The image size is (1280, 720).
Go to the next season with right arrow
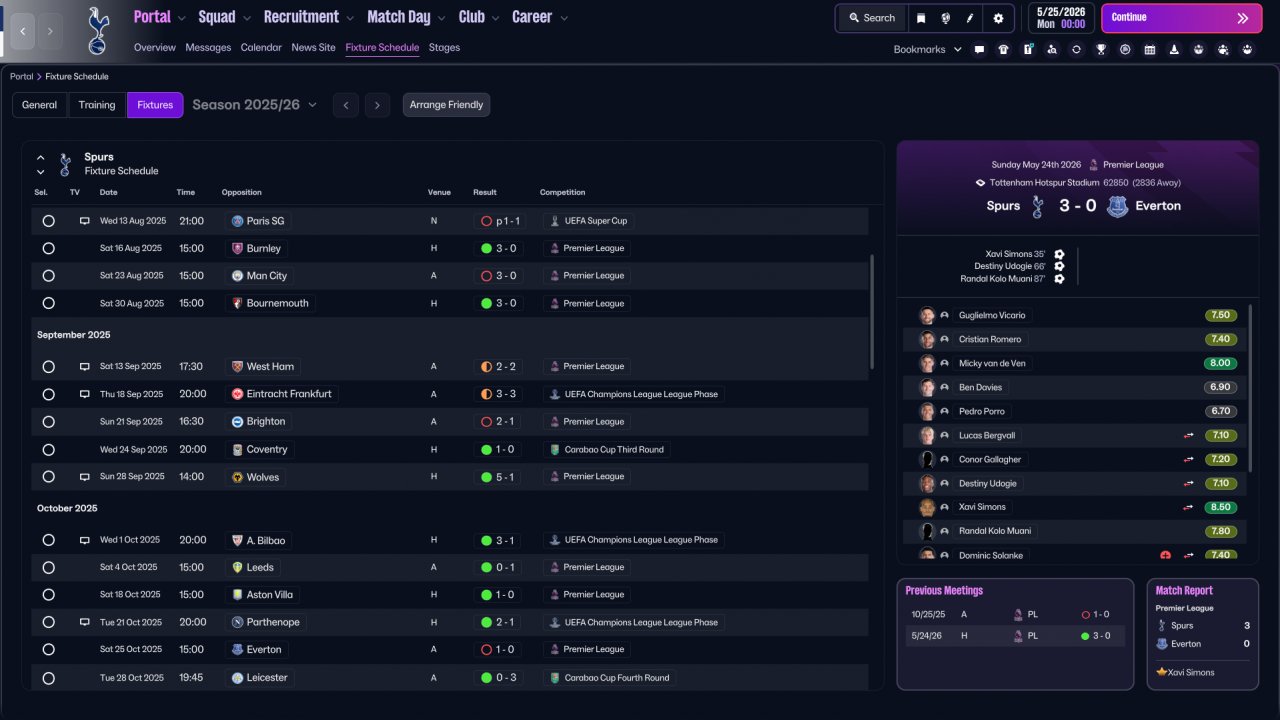click(376, 105)
